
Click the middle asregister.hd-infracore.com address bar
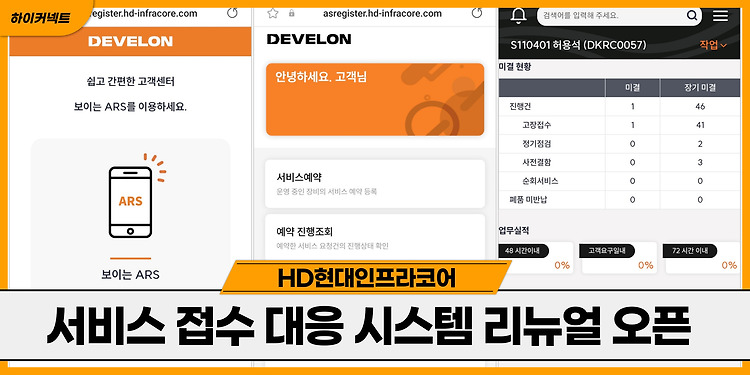click(x=382, y=13)
